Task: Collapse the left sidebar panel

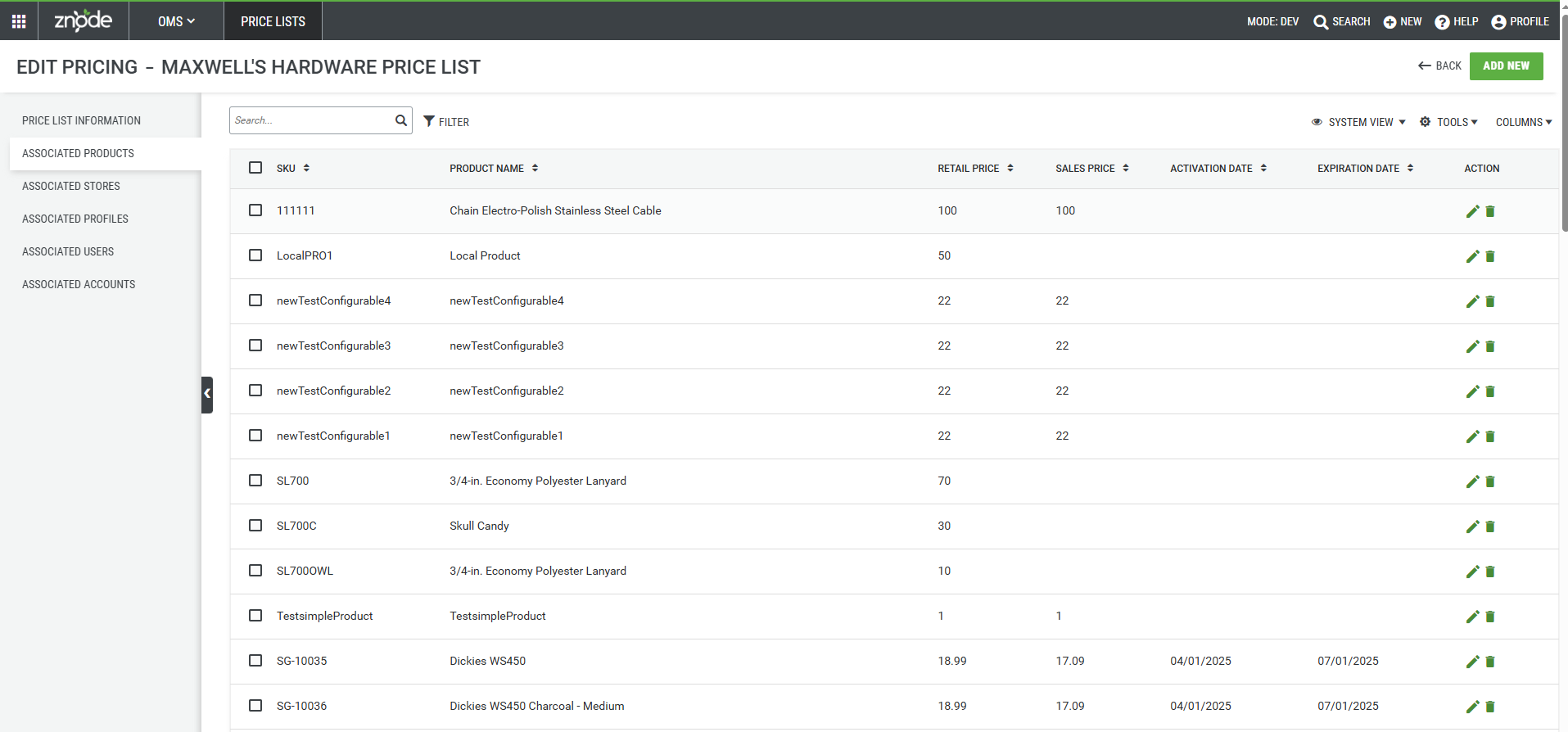Action: [207, 395]
